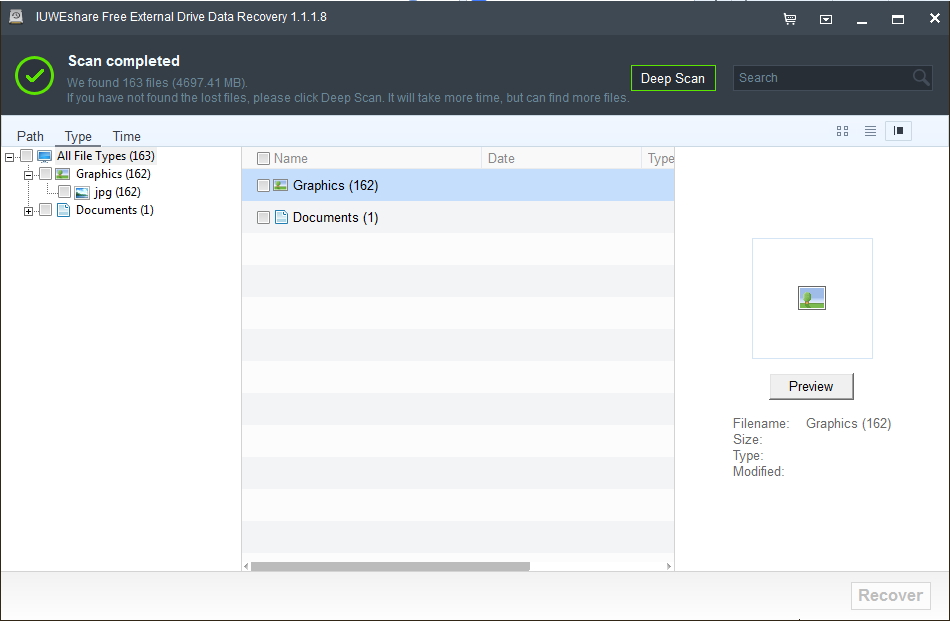The image size is (950, 621).
Task: Click the Documents page icon in tree
Action: click(x=63, y=210)
